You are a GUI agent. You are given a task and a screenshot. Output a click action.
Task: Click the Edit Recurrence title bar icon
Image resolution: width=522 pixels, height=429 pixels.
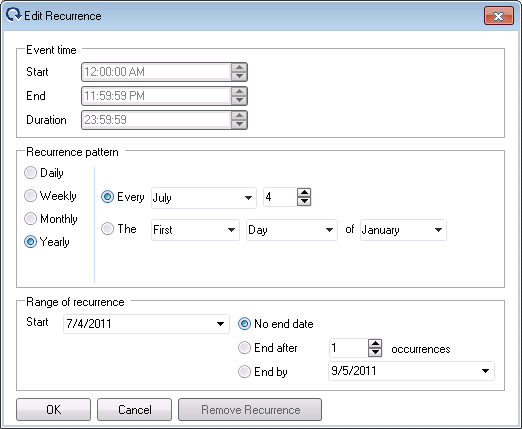[x=14, y=15]
